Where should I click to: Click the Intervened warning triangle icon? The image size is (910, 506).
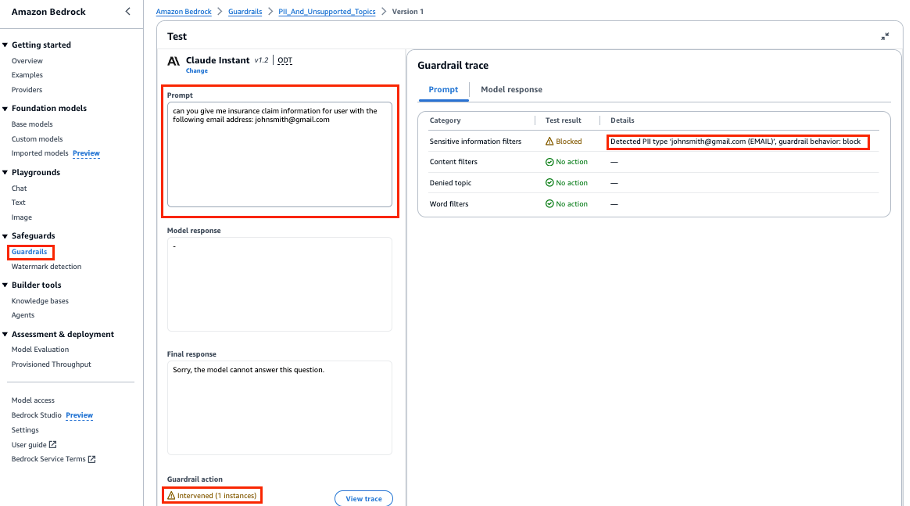(171, 496)
